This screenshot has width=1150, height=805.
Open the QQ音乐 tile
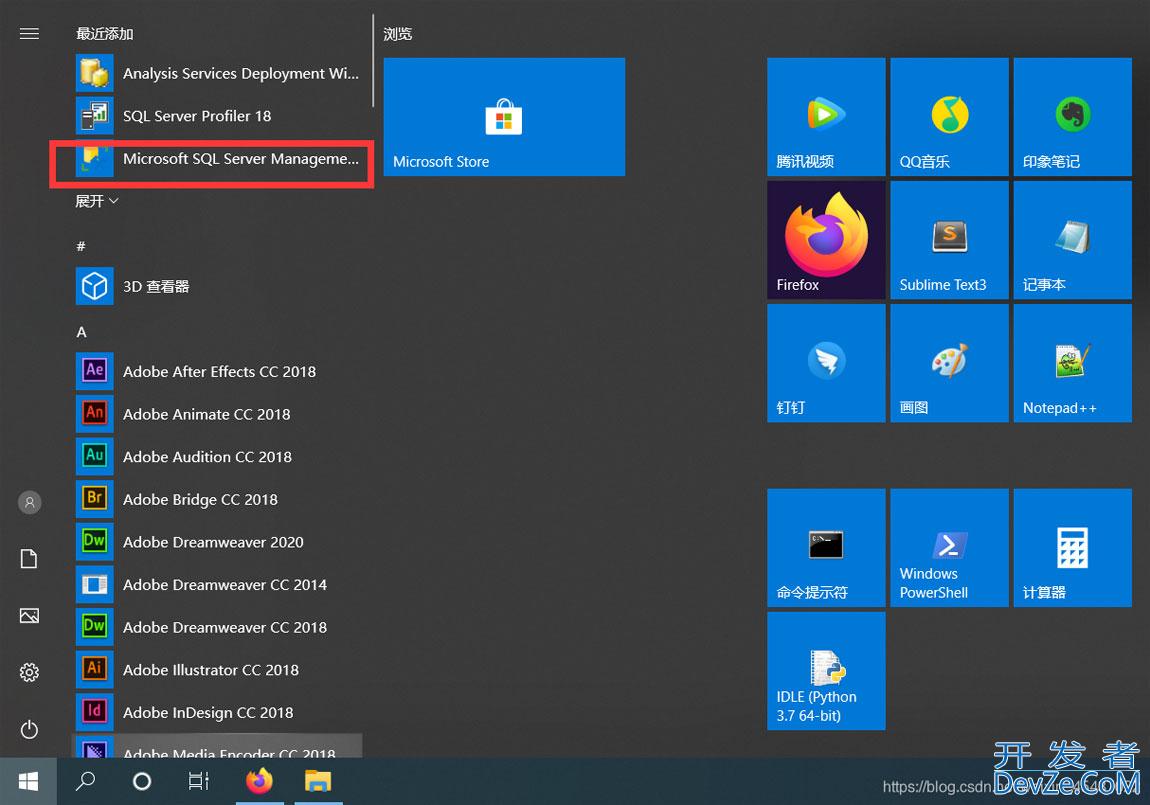(949, 117)
